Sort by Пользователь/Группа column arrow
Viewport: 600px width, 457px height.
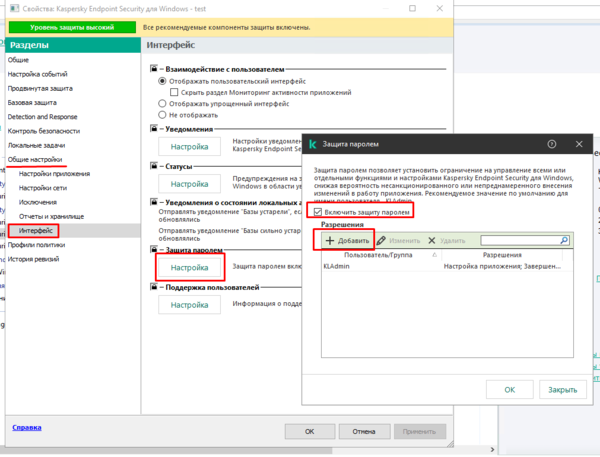[x=434, y=255]
